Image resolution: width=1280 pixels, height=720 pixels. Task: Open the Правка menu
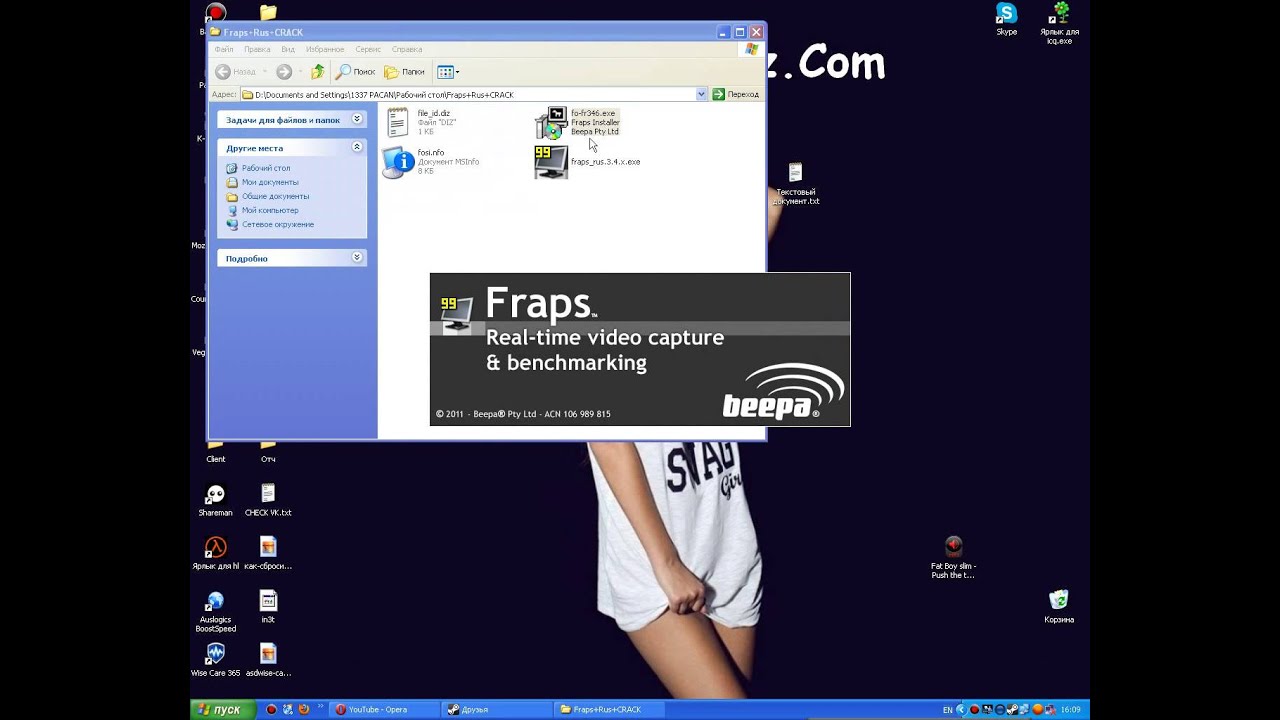(257, 49)
